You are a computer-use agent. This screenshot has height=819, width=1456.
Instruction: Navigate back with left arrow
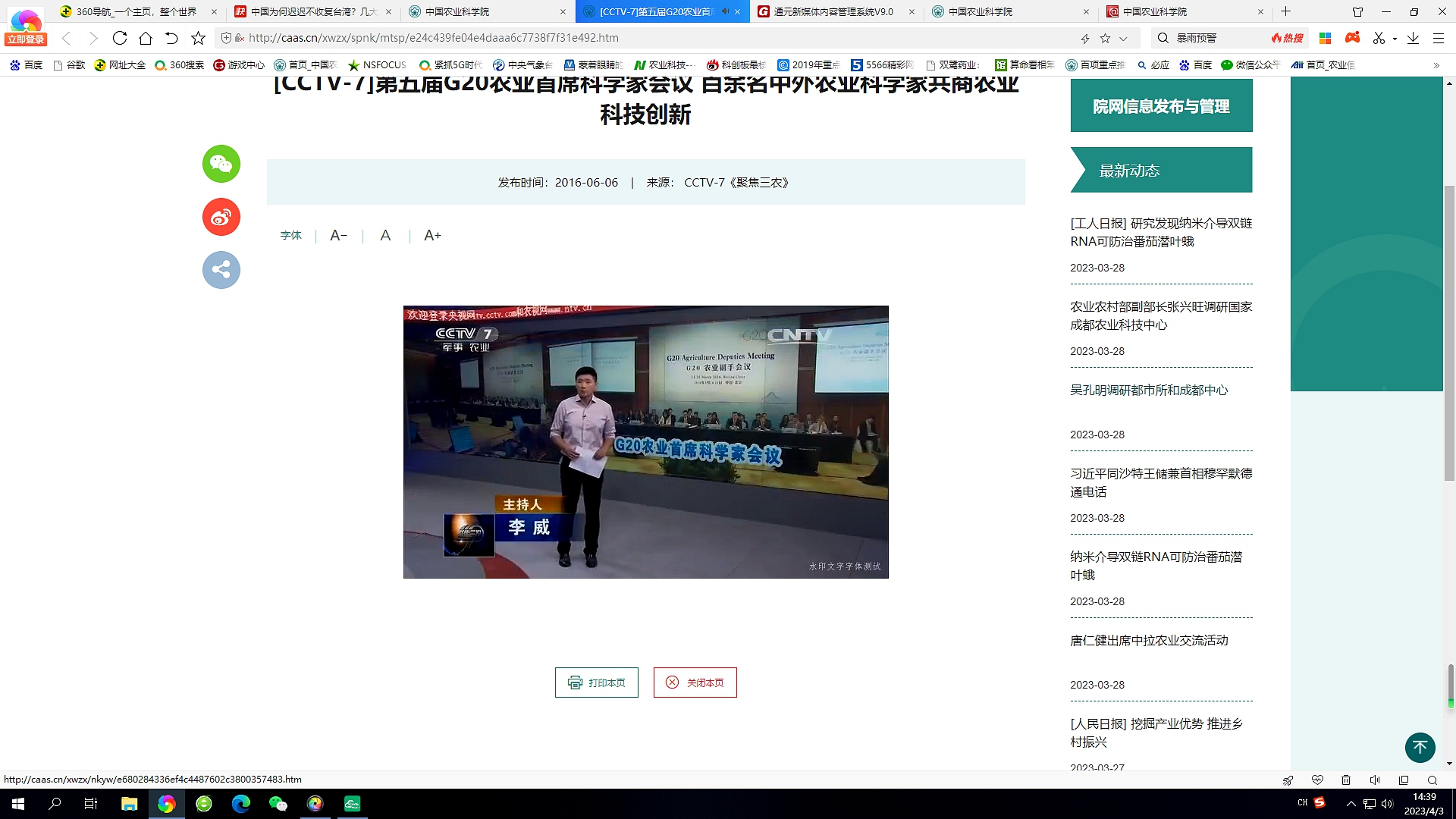point(67,38)
